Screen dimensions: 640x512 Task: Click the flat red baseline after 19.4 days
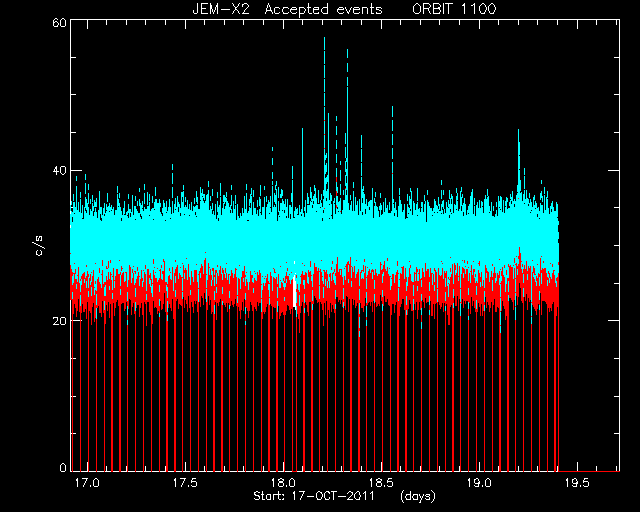[589, 471]
